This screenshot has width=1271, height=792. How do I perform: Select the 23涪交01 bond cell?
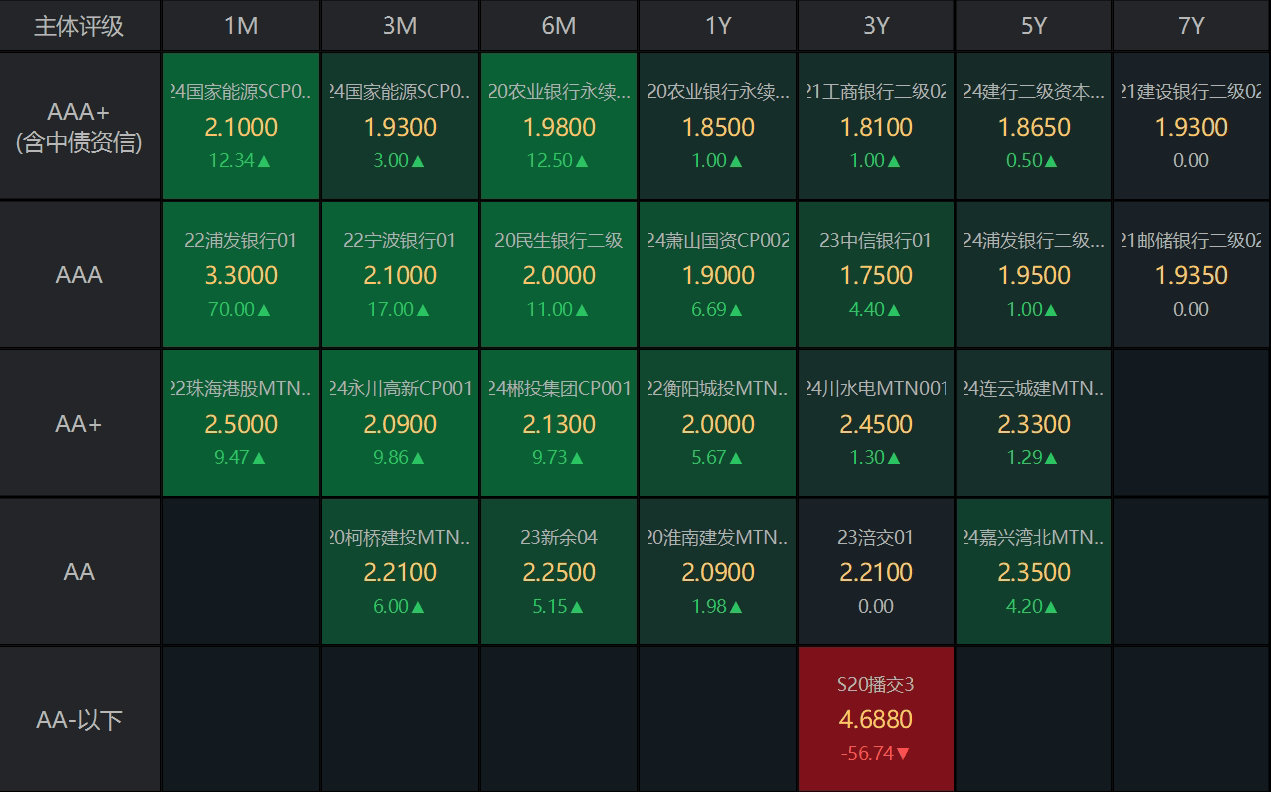876,571
